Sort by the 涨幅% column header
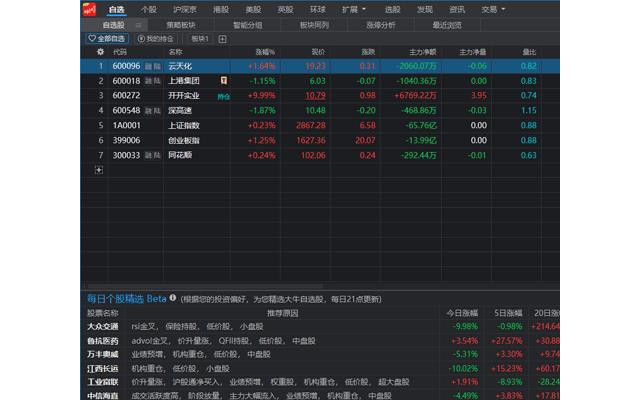 coord(265,52)
